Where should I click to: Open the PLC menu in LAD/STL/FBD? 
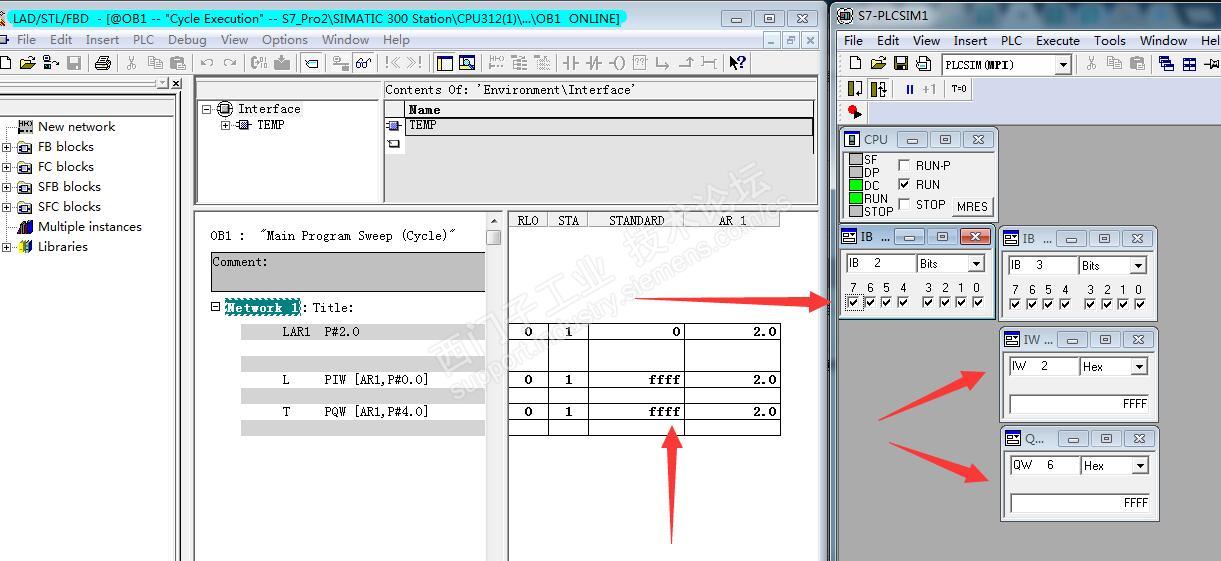click(143, 40)
